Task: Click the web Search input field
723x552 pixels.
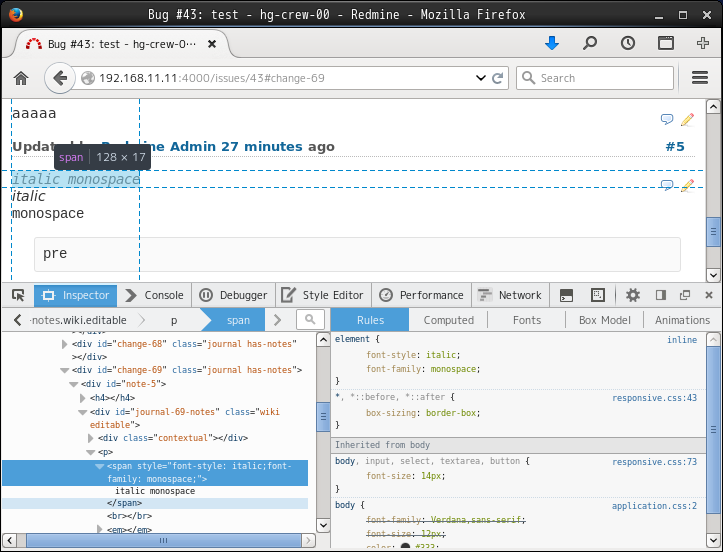Action: 595,78
